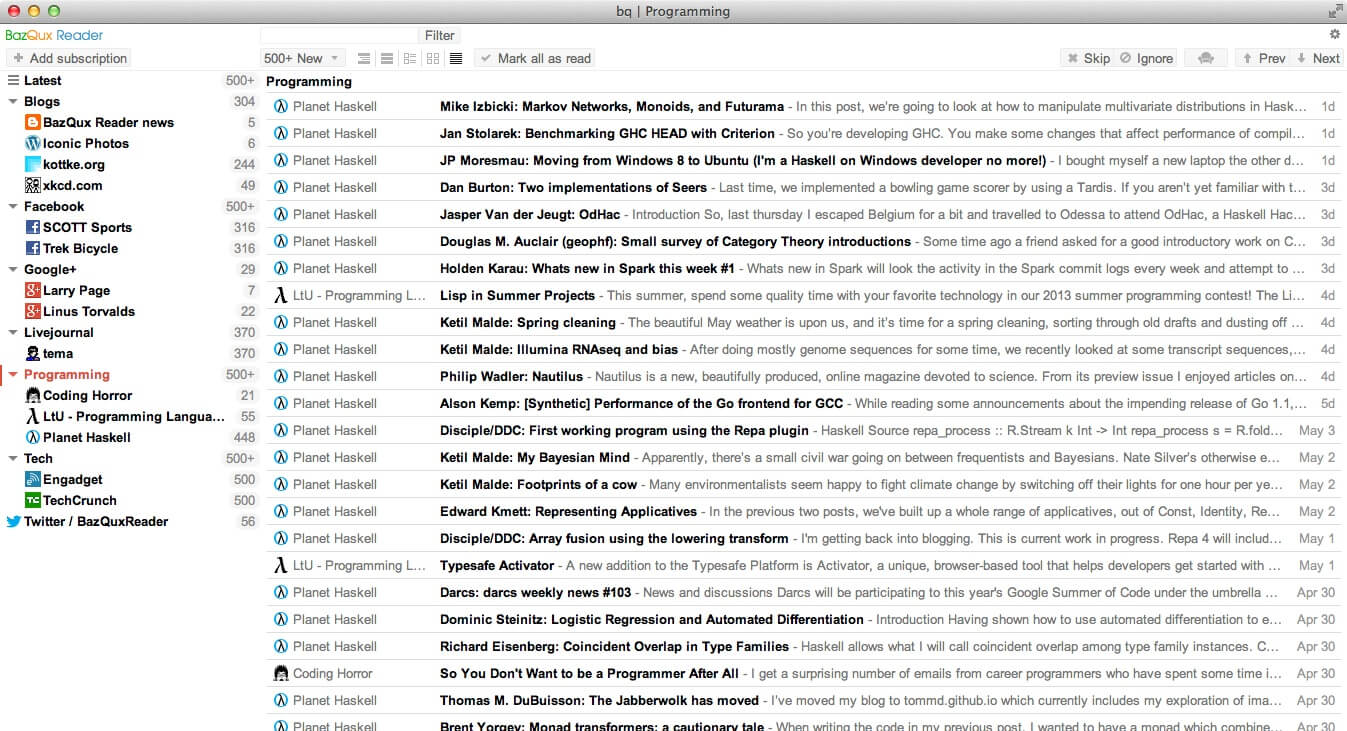Open 'Edward Kmett: Representing Applicatives' article

tap(568, 511)
